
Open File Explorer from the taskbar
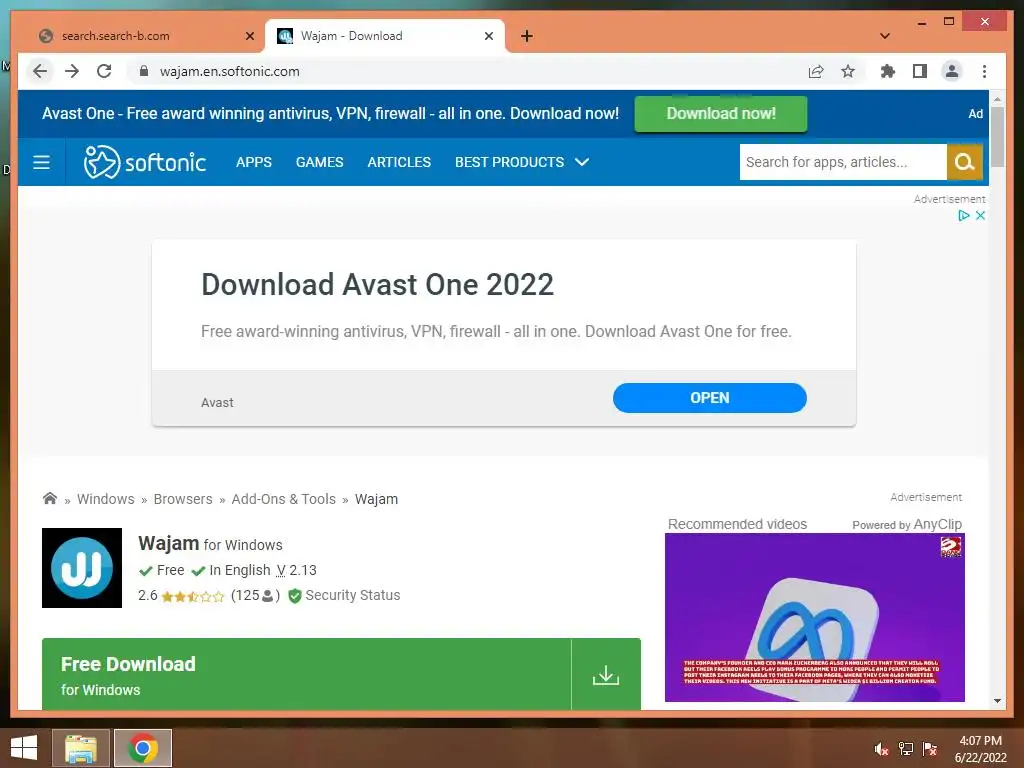click(80, 748)
